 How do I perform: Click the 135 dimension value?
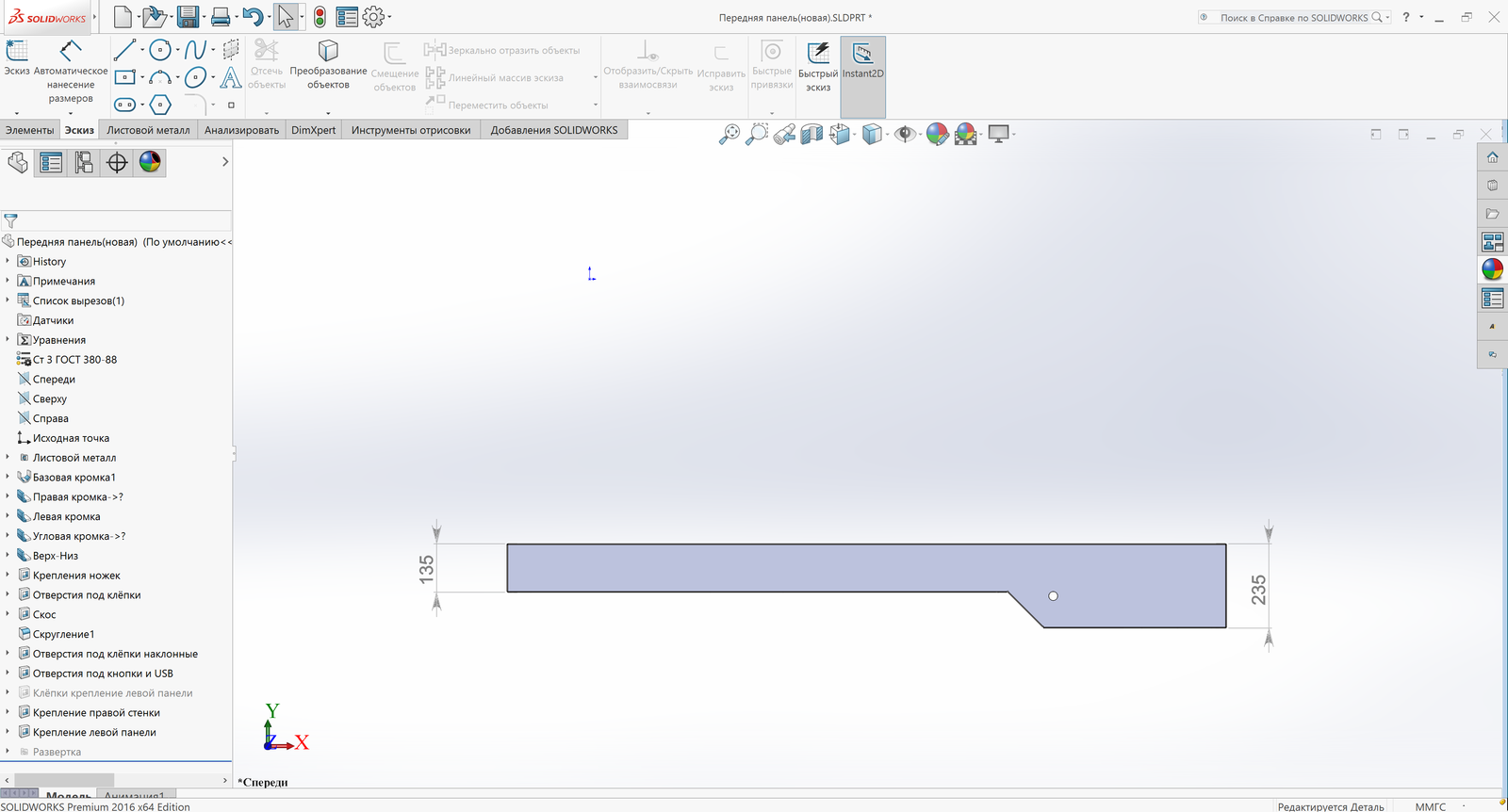tap(426, 569)
